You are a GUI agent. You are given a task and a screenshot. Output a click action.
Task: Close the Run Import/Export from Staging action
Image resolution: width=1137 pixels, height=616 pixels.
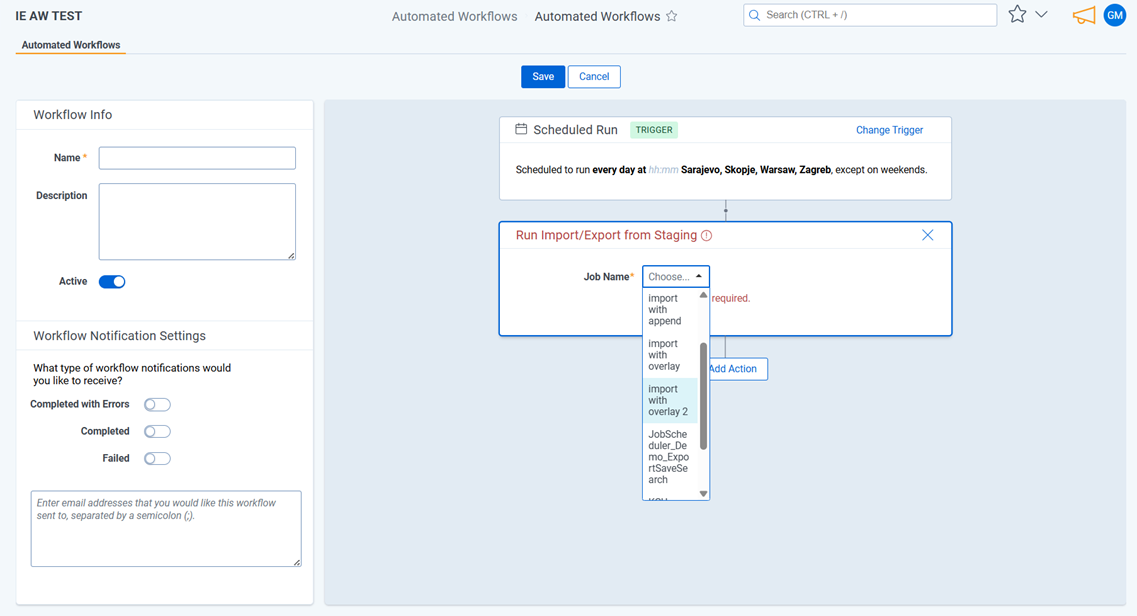[x=927, y=235]
